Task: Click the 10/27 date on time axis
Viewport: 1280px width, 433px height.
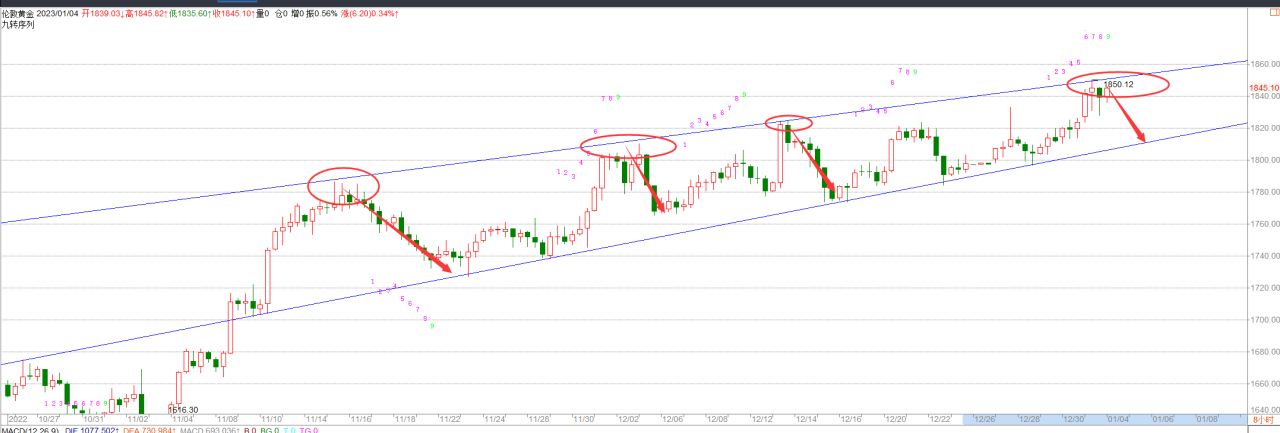Action: (x=50, y=419)
